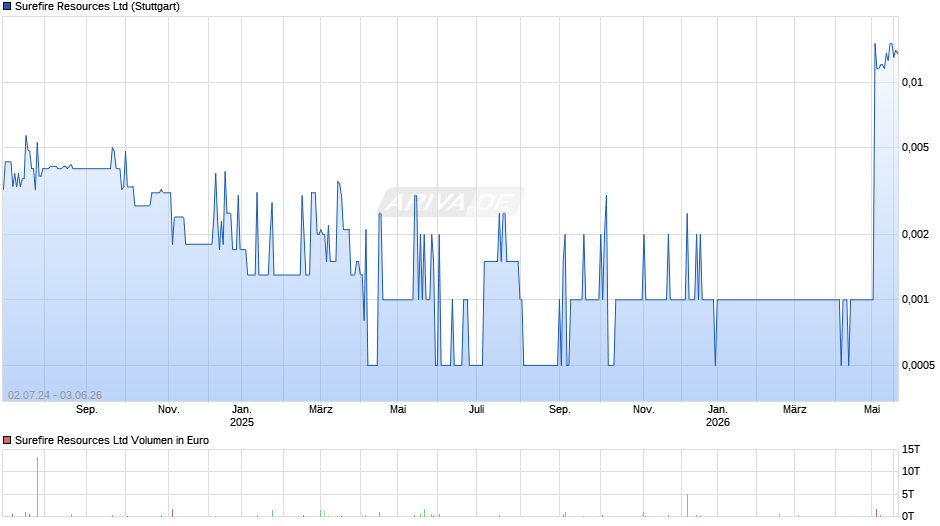Click the red legend square beside Volumen

click(x=7, y=440)
